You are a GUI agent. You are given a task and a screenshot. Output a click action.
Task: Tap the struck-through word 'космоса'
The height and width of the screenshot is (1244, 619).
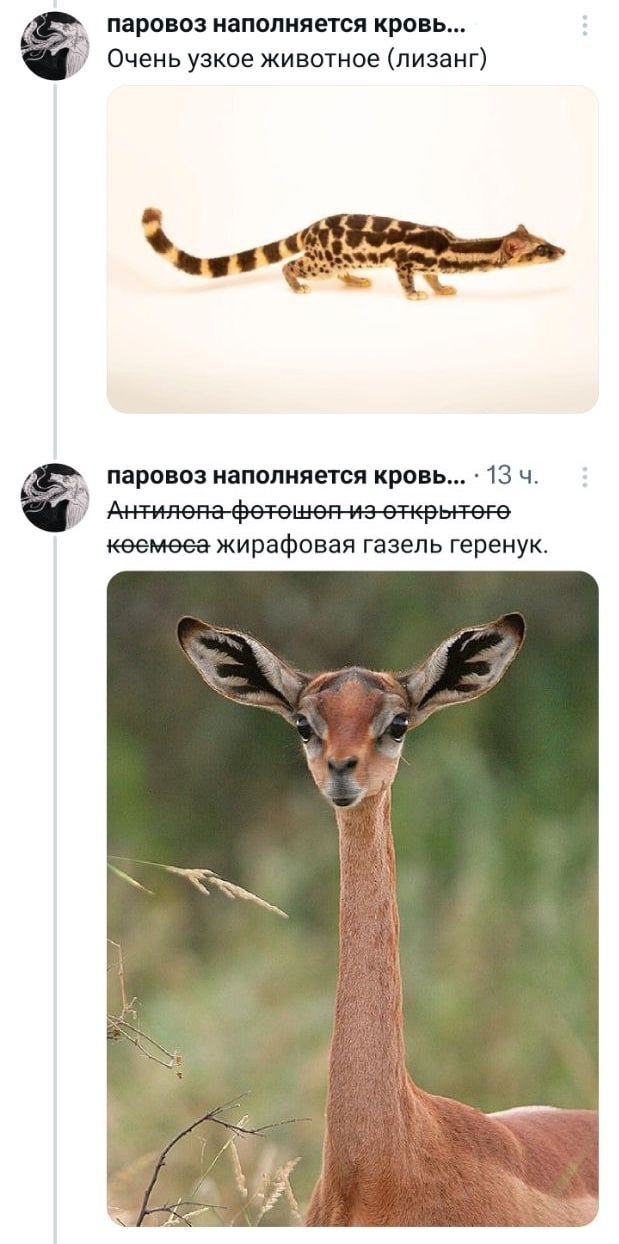158,545
